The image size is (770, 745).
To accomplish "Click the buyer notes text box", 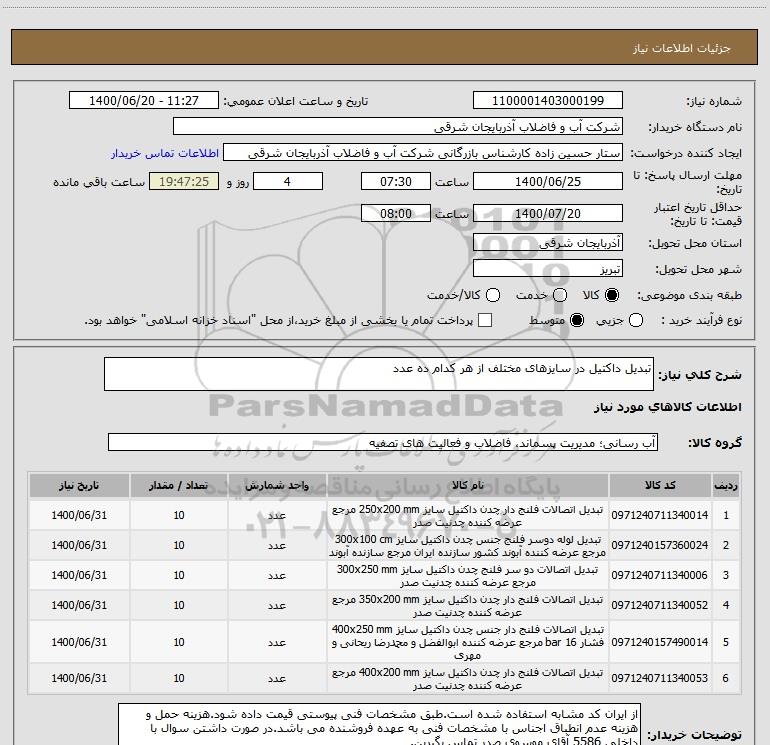I will (379, 724).
